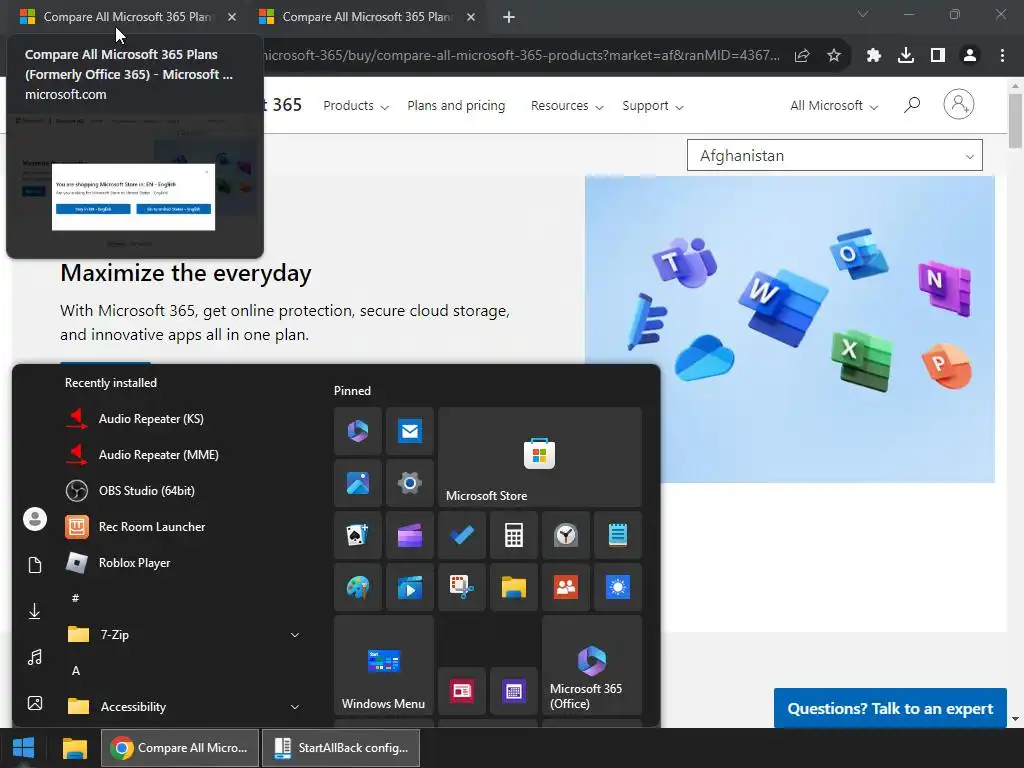The image size is (1024, 768).
Task: Click the # letter index header
Action: coord(76,598)
